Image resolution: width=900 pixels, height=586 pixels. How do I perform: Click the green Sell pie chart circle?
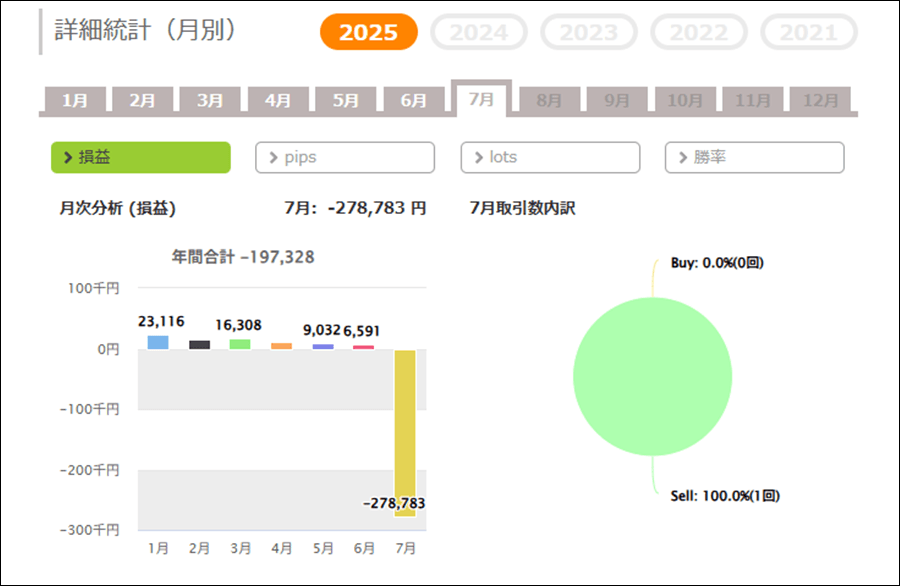pos(653,377)
